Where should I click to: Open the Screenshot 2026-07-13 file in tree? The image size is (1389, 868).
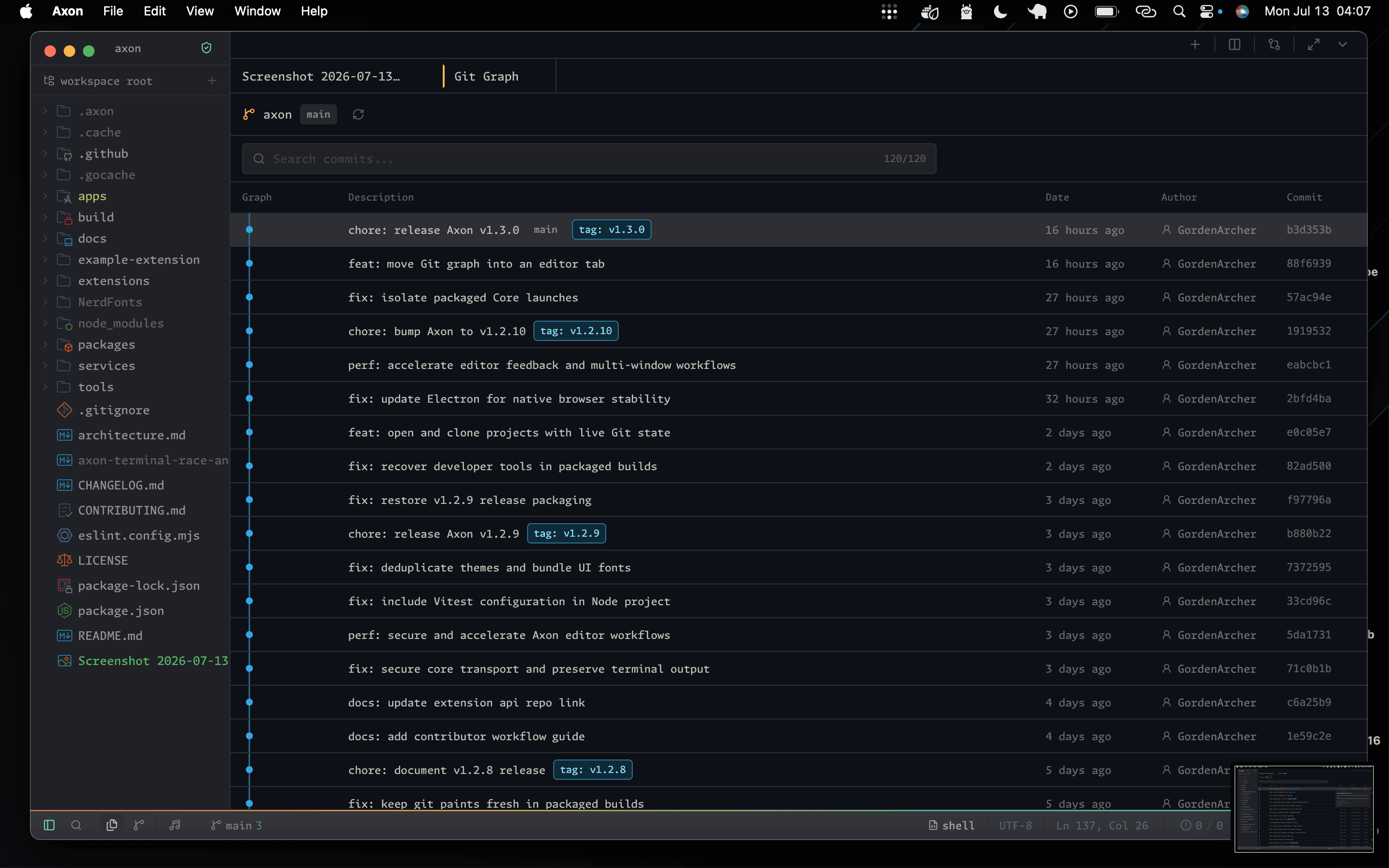pos(153,661)
